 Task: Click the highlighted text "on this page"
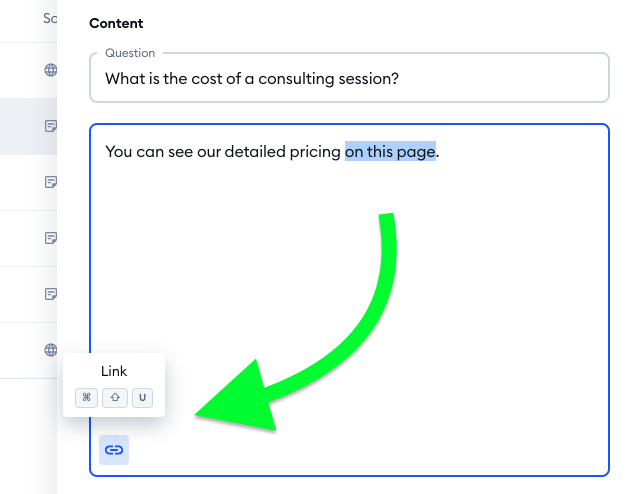(390, 152)
